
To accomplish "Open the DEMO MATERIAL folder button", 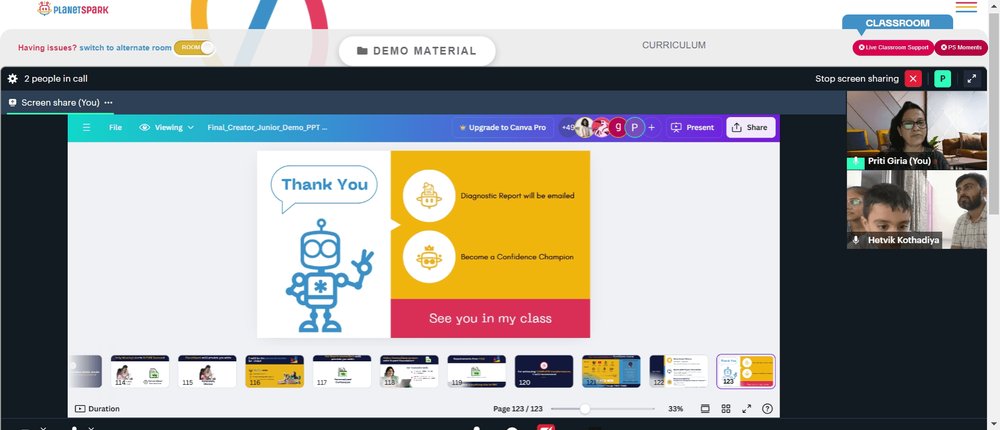I will (417, 51).
